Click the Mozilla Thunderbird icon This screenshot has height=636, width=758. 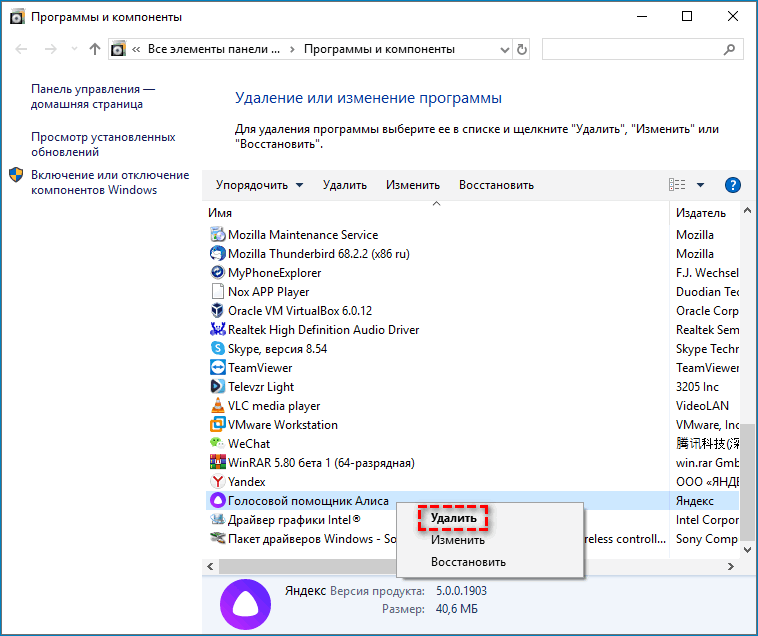218,254
